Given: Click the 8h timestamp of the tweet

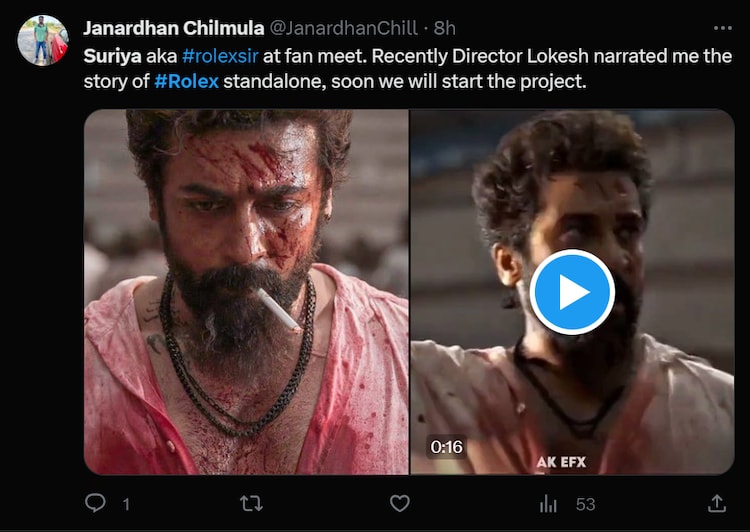Looking at the screenshot, I should (442, 28).
